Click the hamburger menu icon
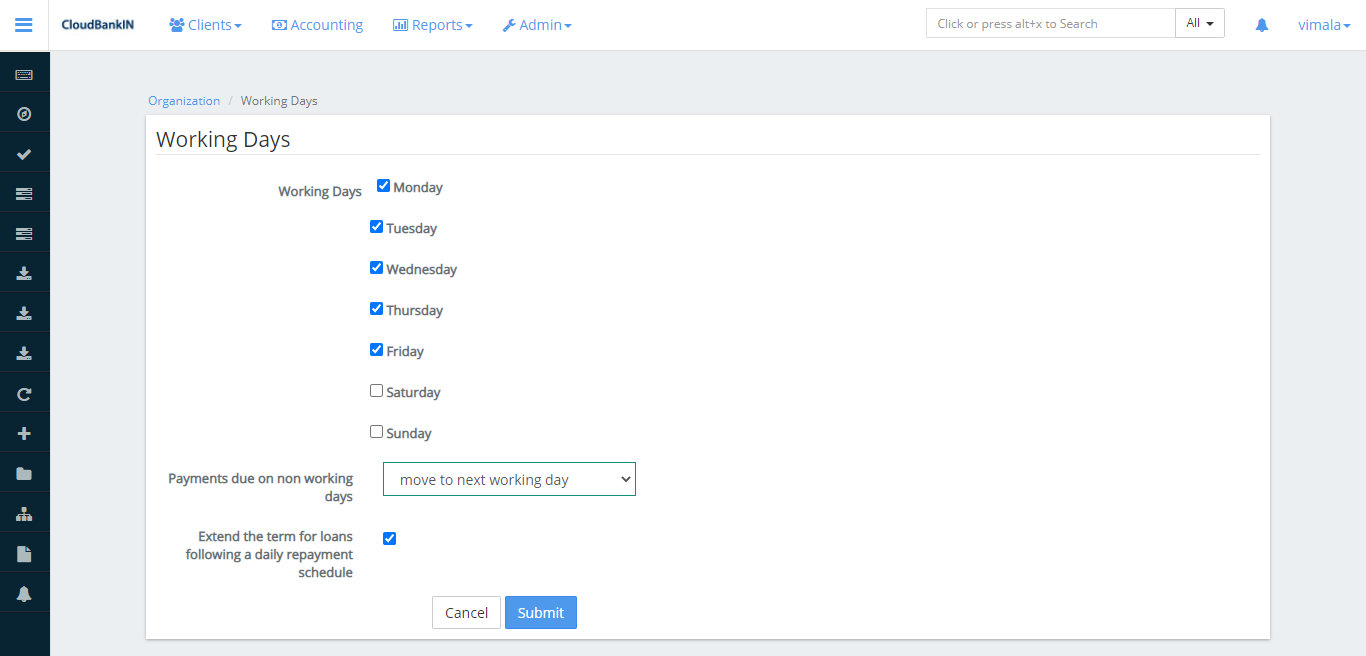The width and height of the screenshot is (1366, 656). (x=24, y=25)
